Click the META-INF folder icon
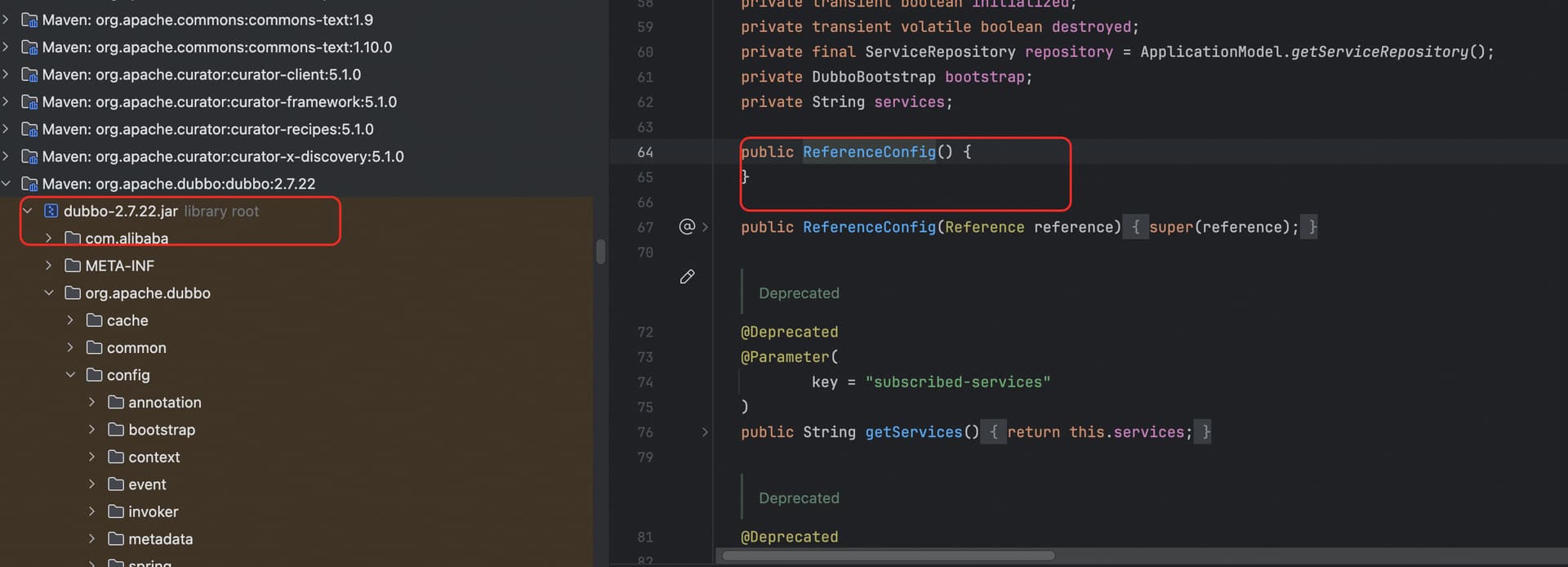 click(x=73, y=266)
